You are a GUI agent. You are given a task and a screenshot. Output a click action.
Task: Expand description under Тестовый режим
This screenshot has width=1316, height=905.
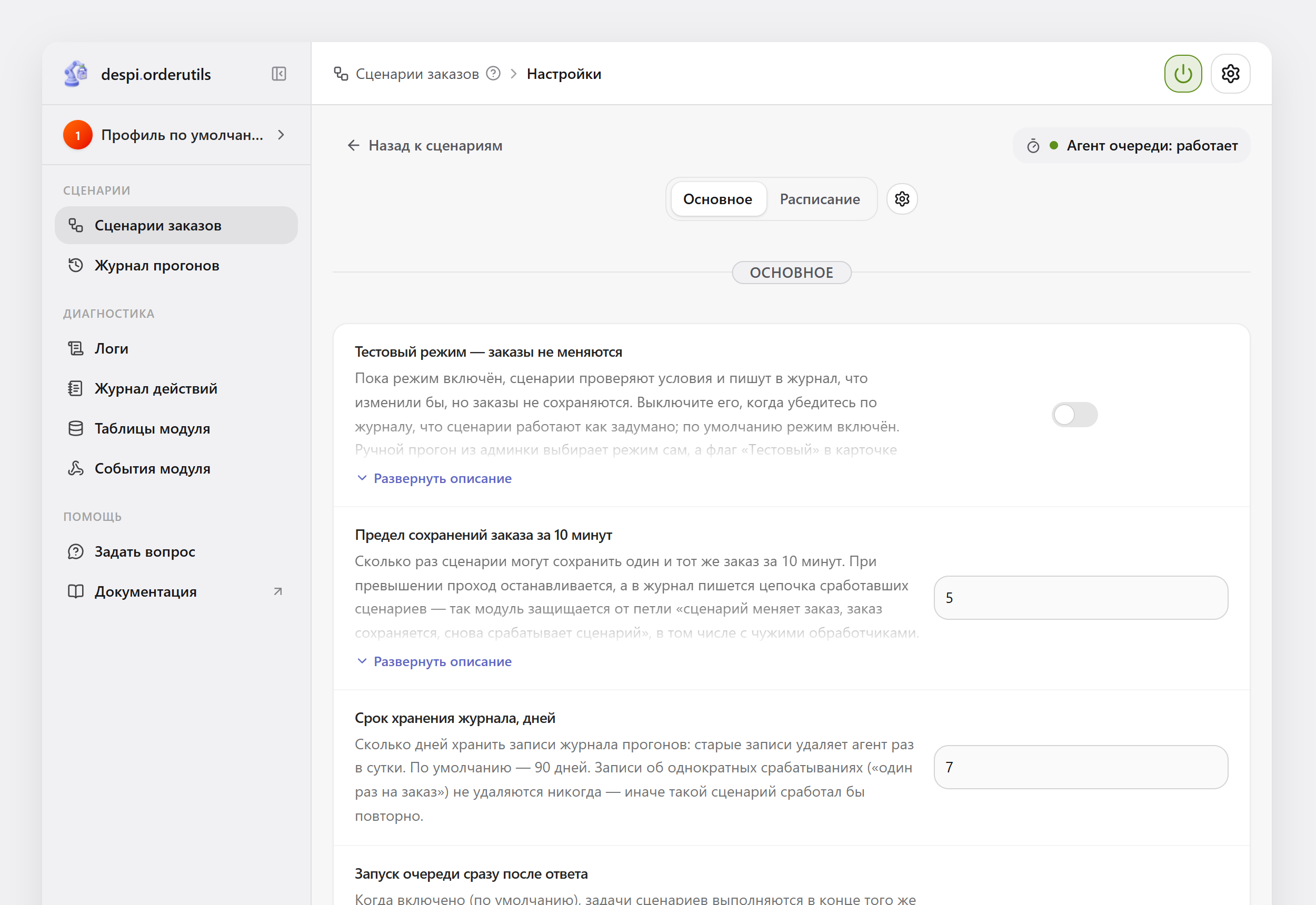(434, 479)
